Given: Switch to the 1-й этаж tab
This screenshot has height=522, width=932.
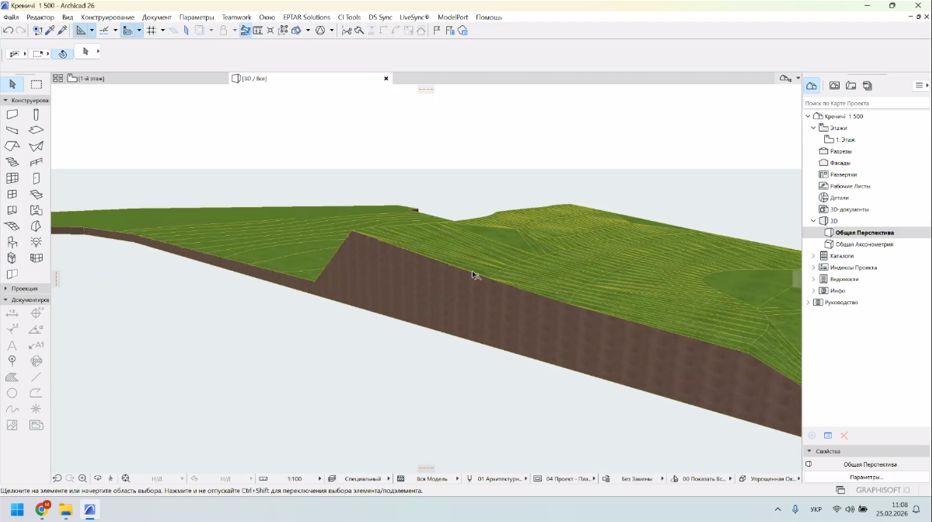Looking at the screenshot, I should 90,78.
